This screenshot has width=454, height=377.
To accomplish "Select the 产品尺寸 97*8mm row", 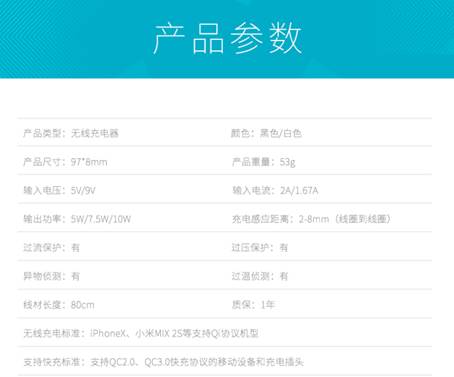I will [65, 162].
